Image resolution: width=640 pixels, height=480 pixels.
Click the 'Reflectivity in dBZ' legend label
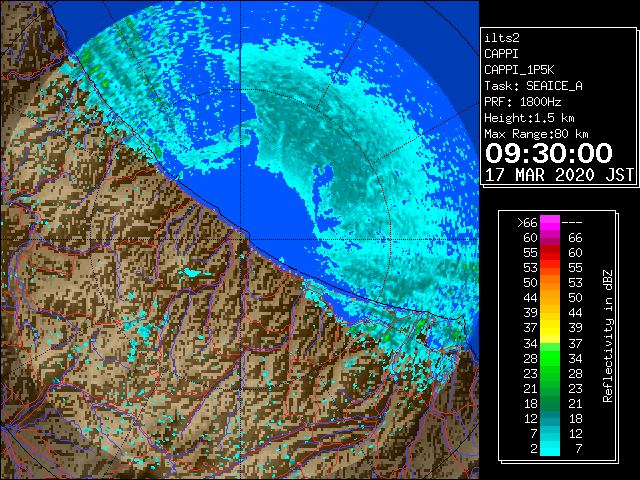[607, 336]
